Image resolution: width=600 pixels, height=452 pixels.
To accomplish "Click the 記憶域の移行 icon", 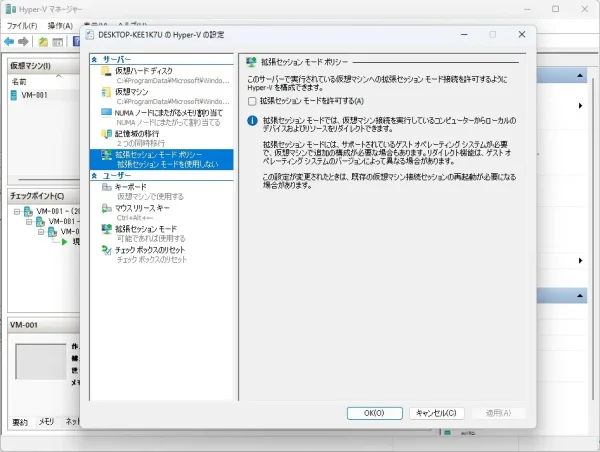I will click(x=106, y=134).
